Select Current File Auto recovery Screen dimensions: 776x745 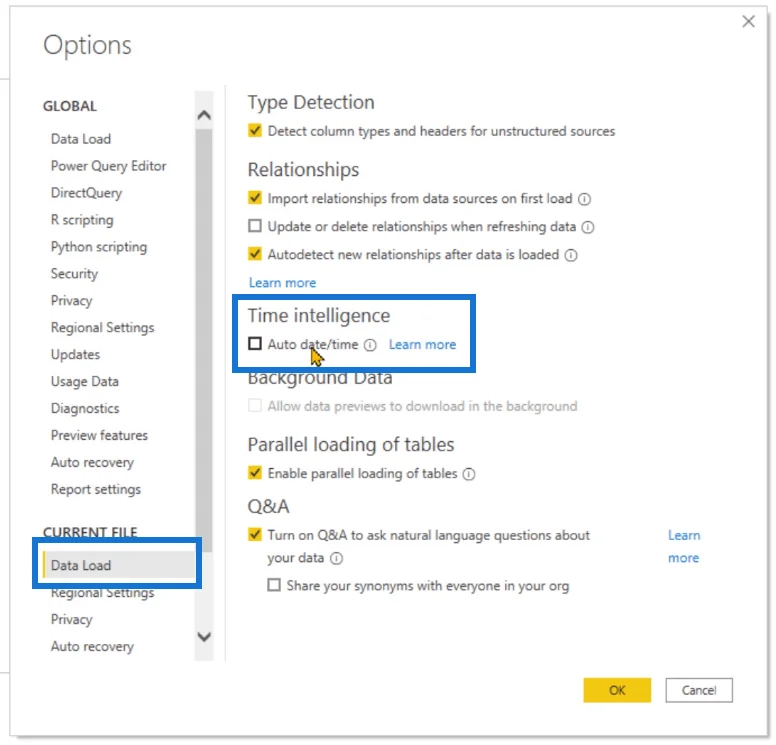(93, 646)
